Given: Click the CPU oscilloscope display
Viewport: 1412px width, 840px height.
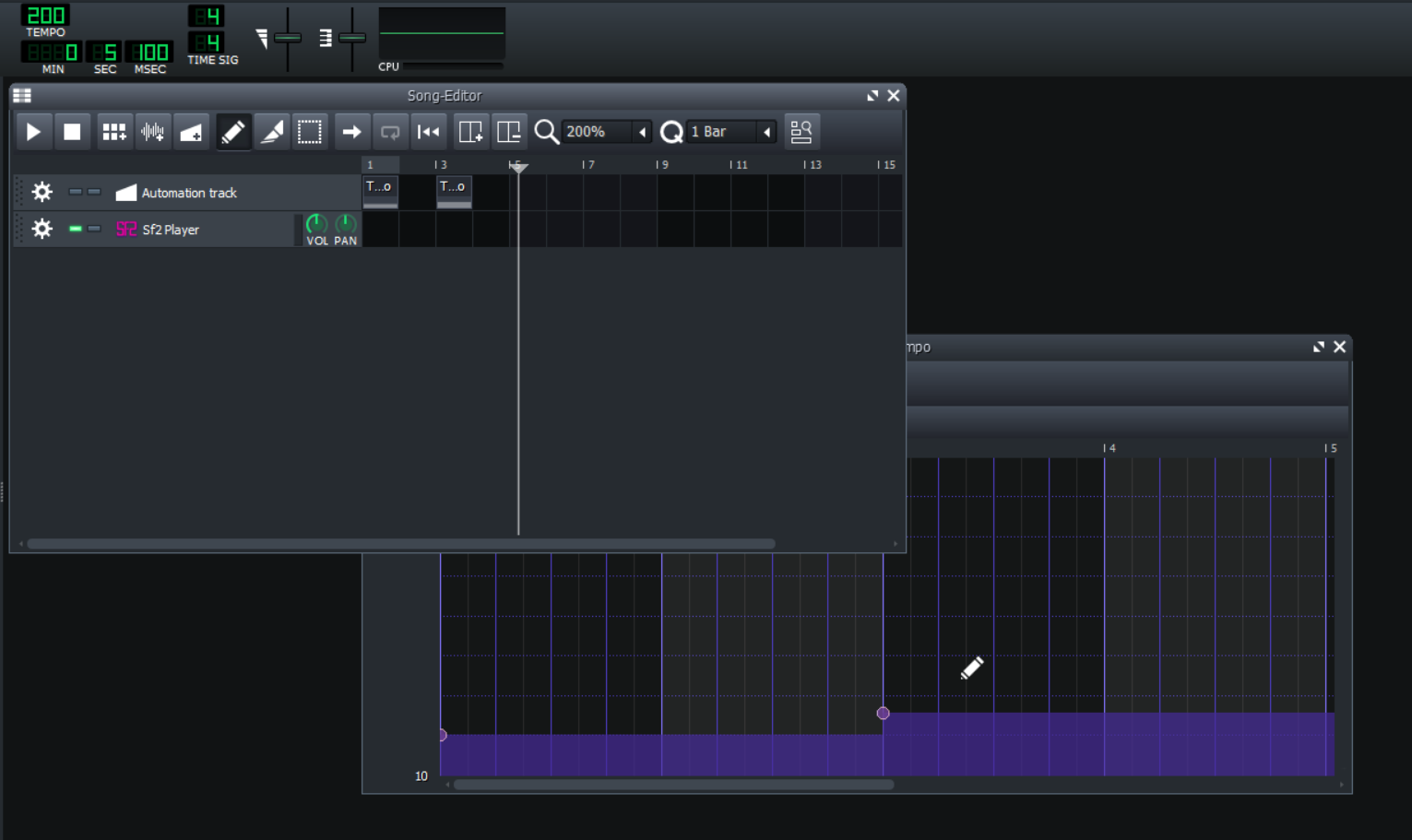Looking at the screenshot, I should click(442, 33).
